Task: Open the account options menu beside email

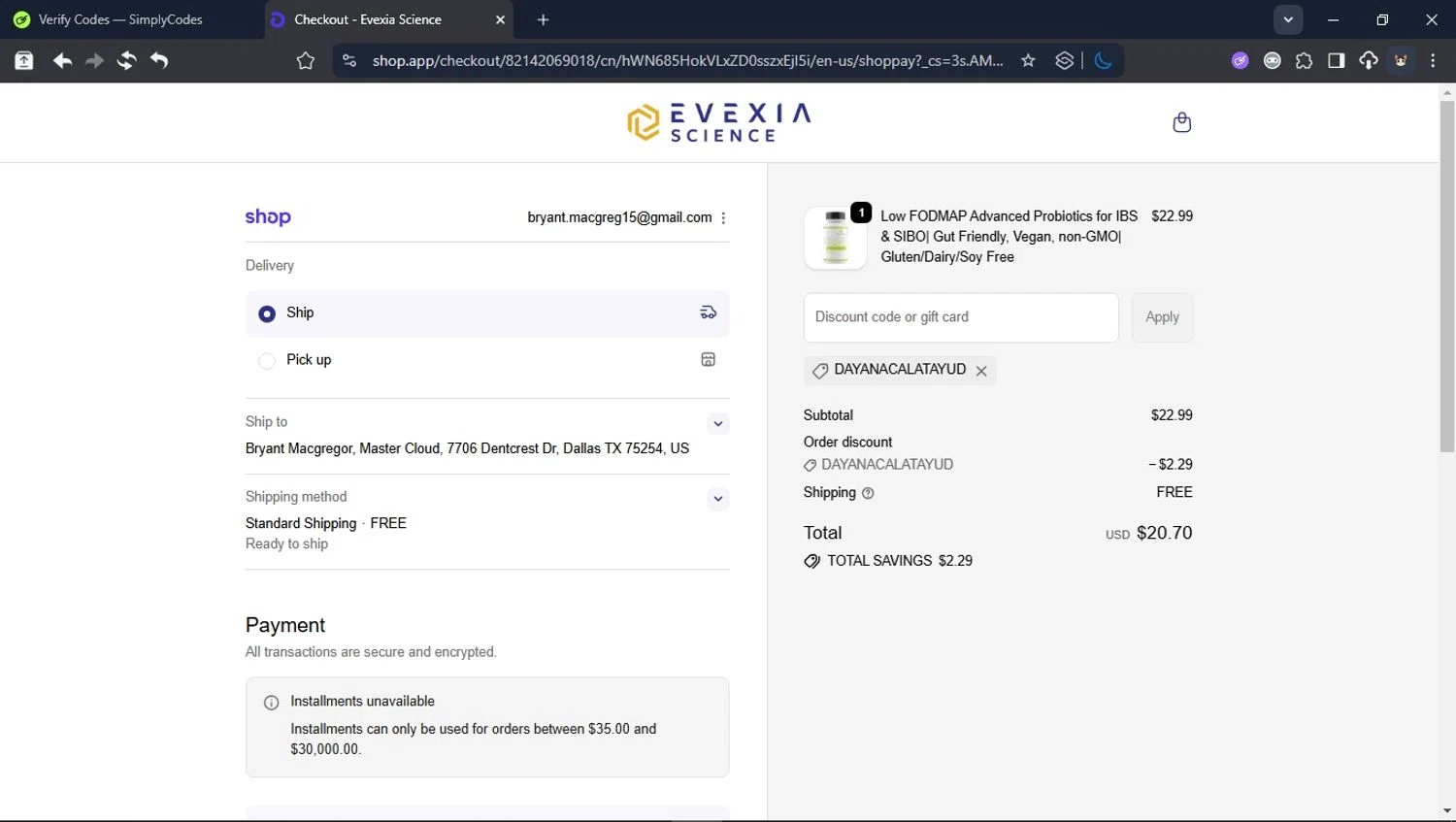Action: click(x=723, y=218)
